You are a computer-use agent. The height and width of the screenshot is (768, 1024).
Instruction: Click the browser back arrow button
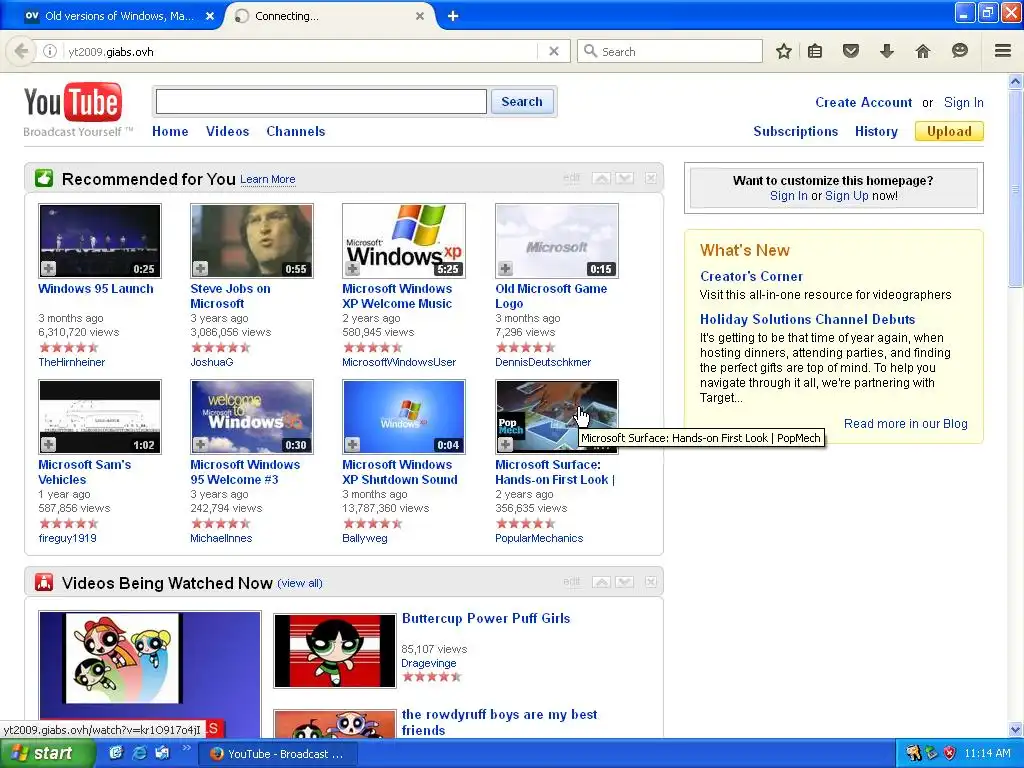coord(22,51)
